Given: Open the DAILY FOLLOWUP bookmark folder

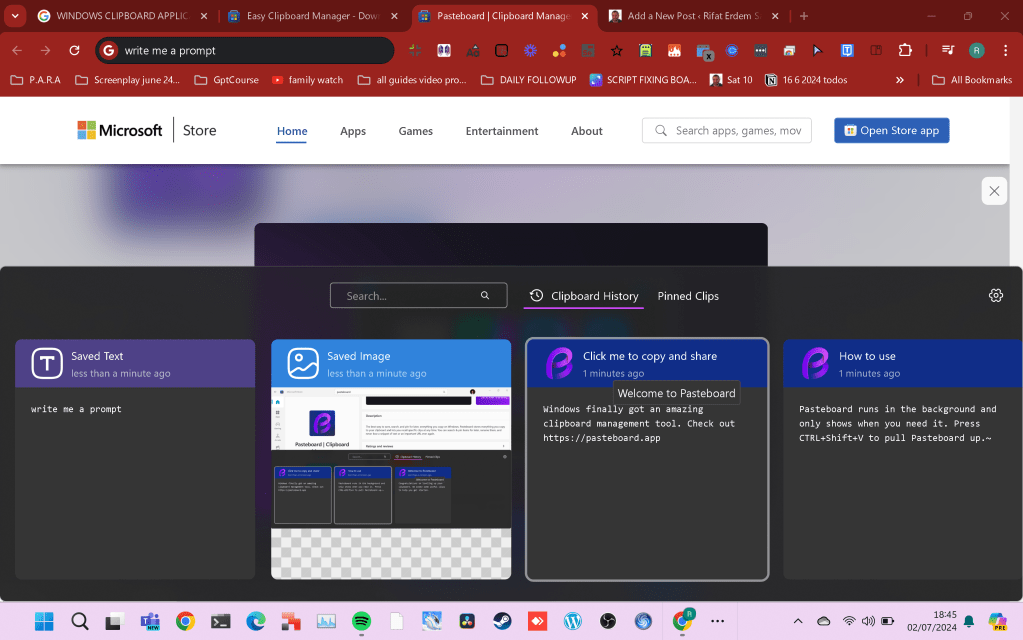Looking at the screenshot, I should (x=528, y=80).
